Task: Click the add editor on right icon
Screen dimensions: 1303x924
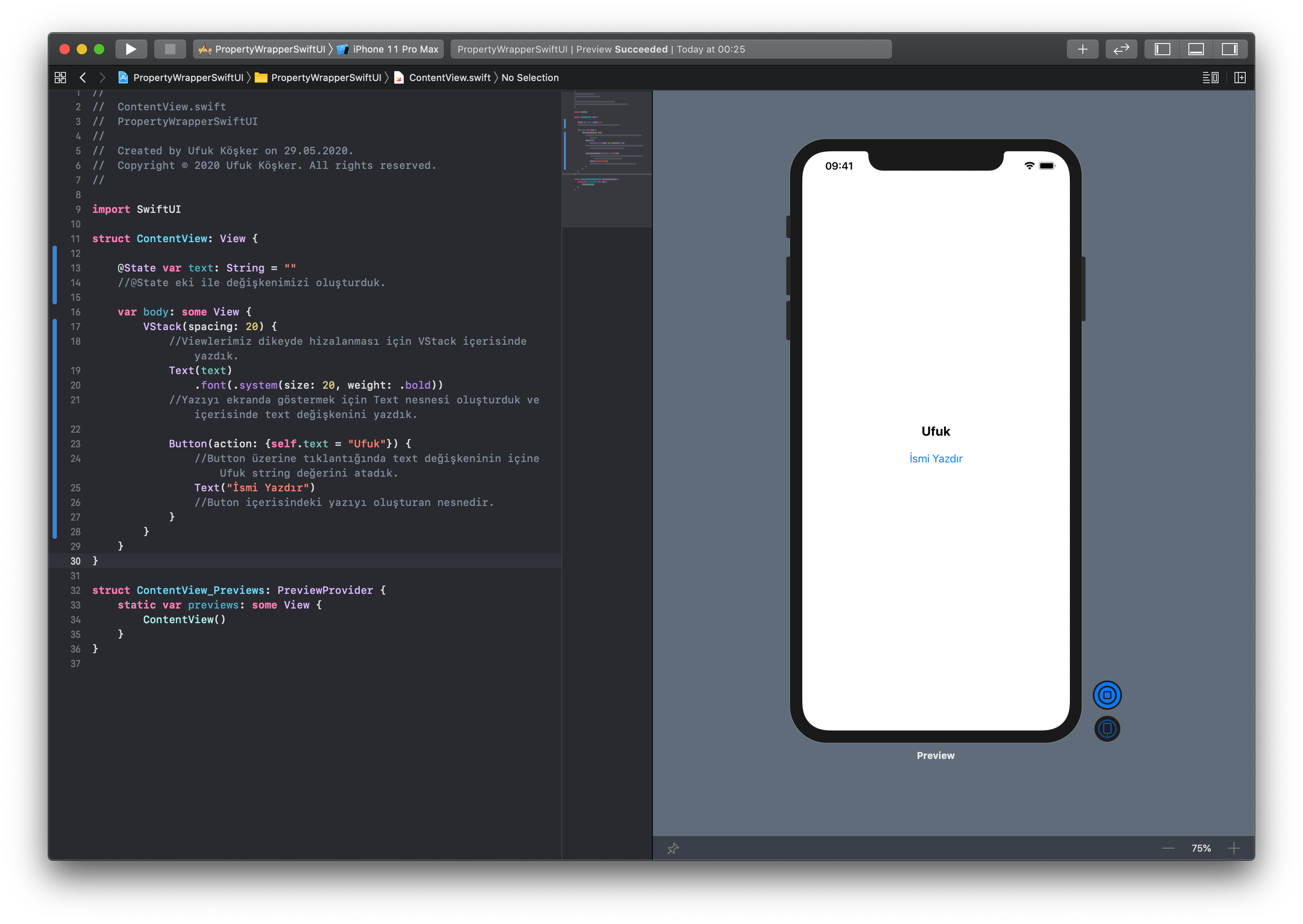Action: coord(1240,78)
